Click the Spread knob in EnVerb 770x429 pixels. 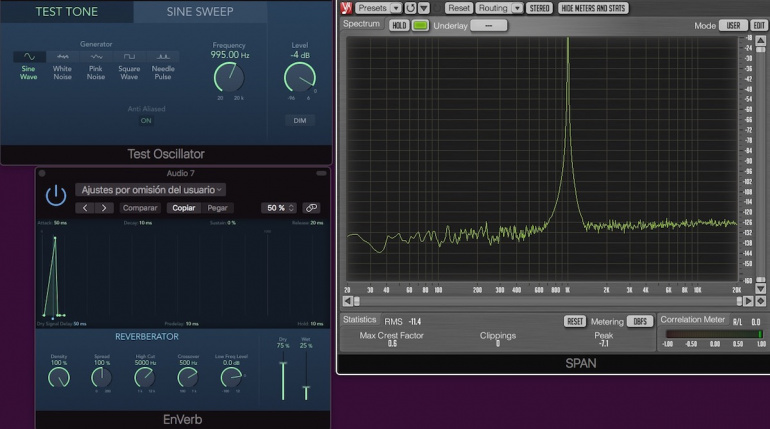101,377
